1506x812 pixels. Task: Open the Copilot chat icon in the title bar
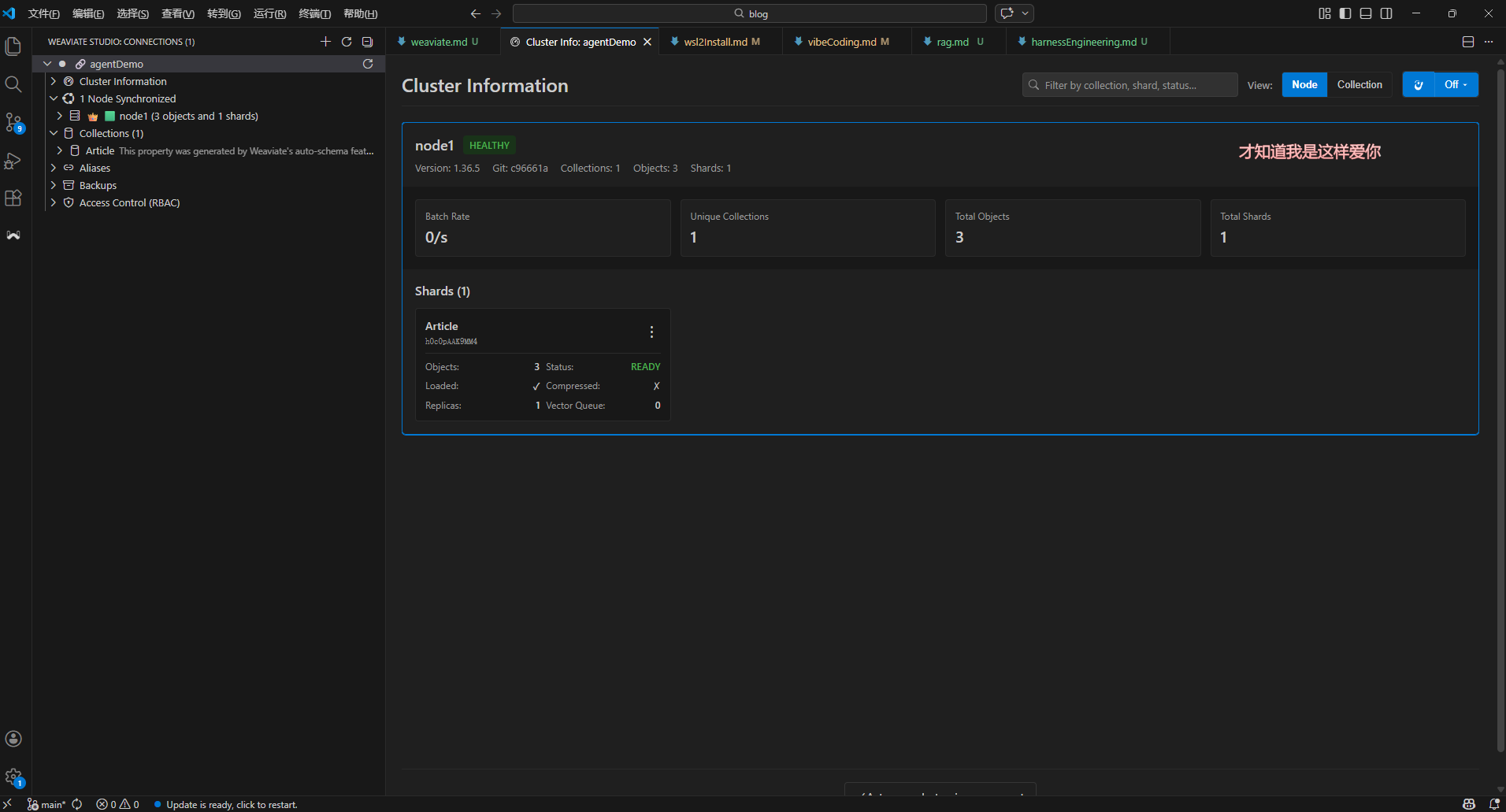click(x=1007, y=13)
